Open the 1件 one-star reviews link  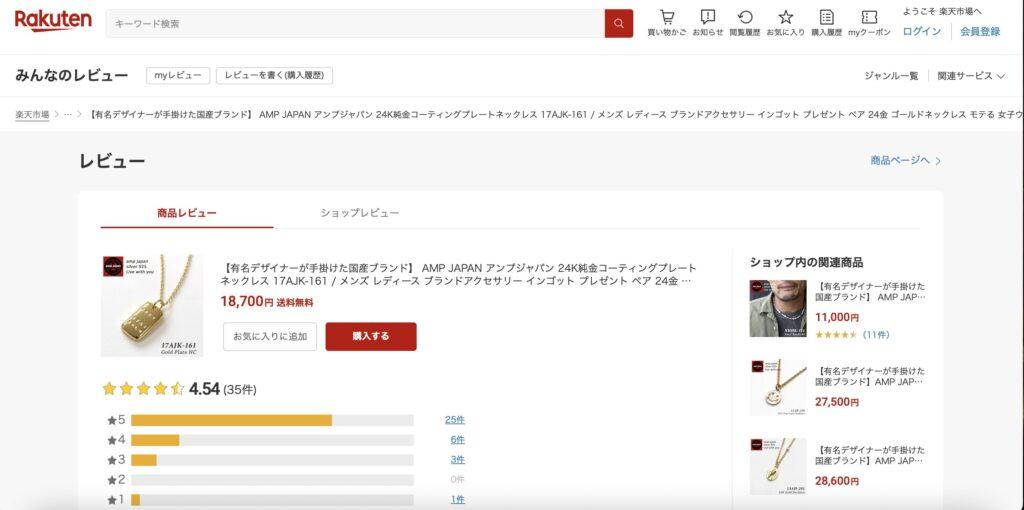pyautogui.click(x=458, y=500)
